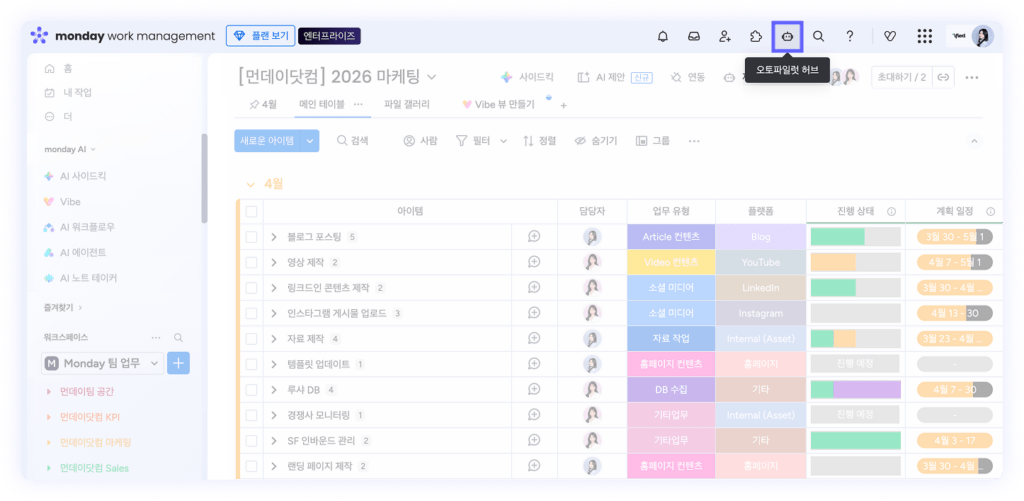Open 먼데이닷컴 KPI board in the sidebar
Image resolution: width=1024 pixels, height=501 pixels.
[90, 416]
